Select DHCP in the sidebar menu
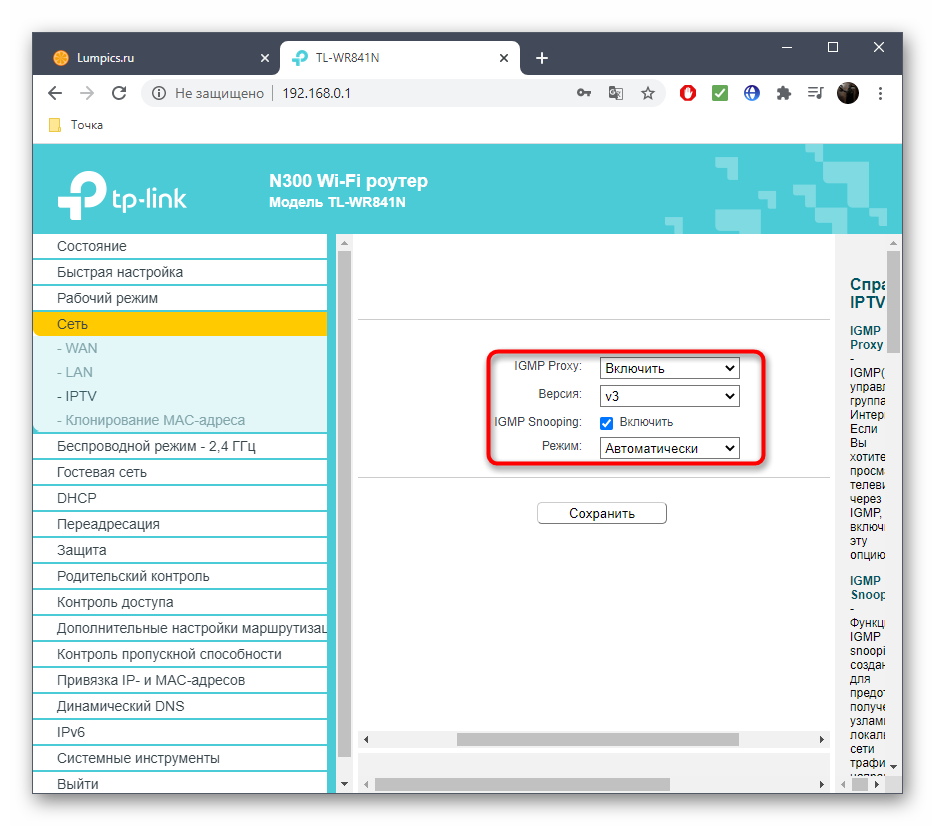 (x=77, y=498)
